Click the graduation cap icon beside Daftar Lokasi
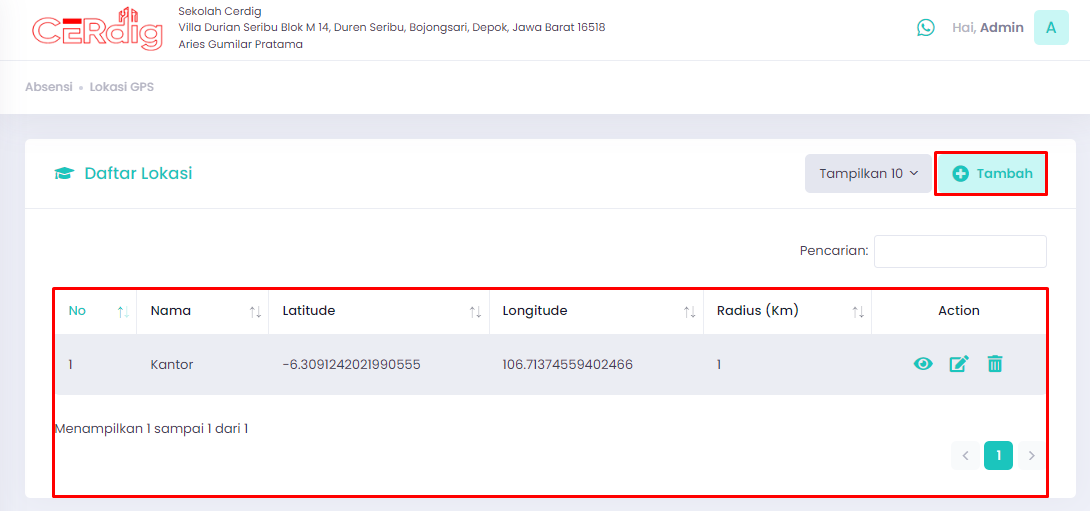This screenshot has width=1090, height=511. (x=64, y=174)
